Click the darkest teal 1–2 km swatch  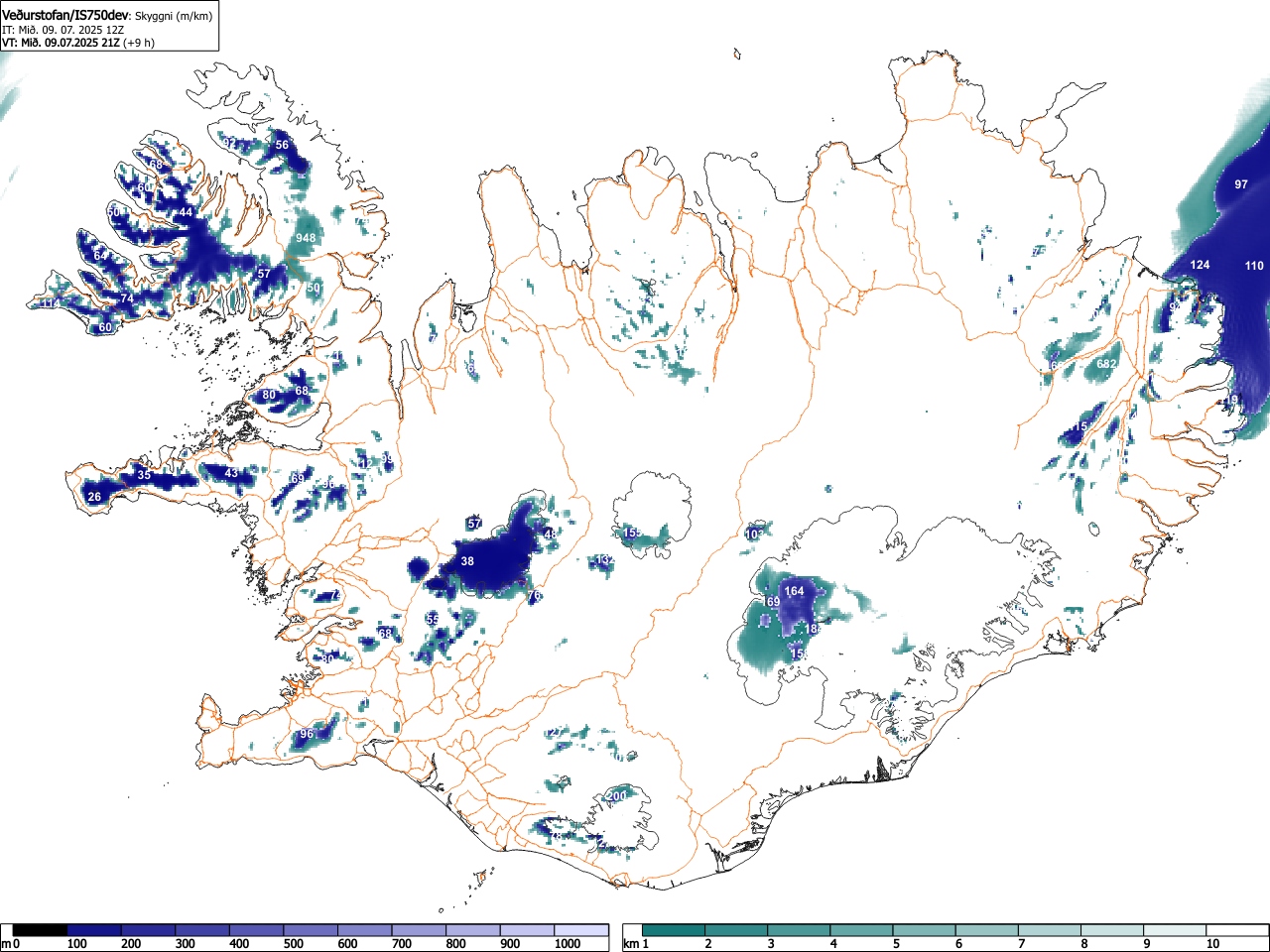675,930
